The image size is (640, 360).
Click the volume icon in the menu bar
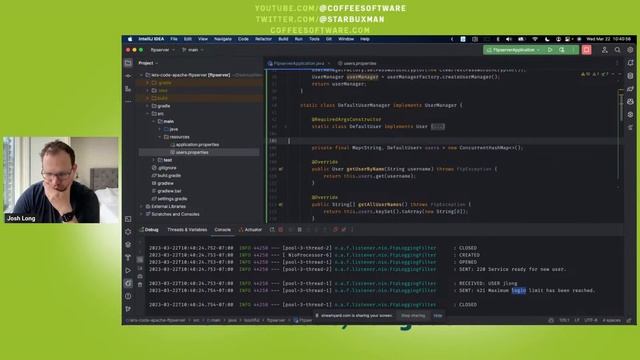[509, 39]
